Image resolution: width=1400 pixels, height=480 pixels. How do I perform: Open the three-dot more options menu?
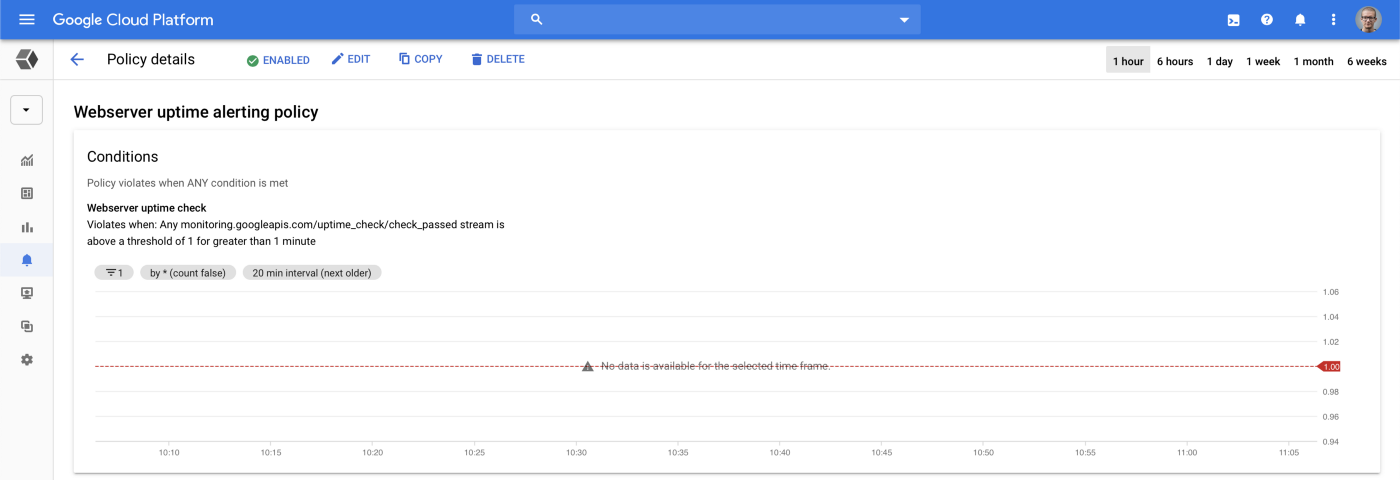click(x=1333, y=20)
